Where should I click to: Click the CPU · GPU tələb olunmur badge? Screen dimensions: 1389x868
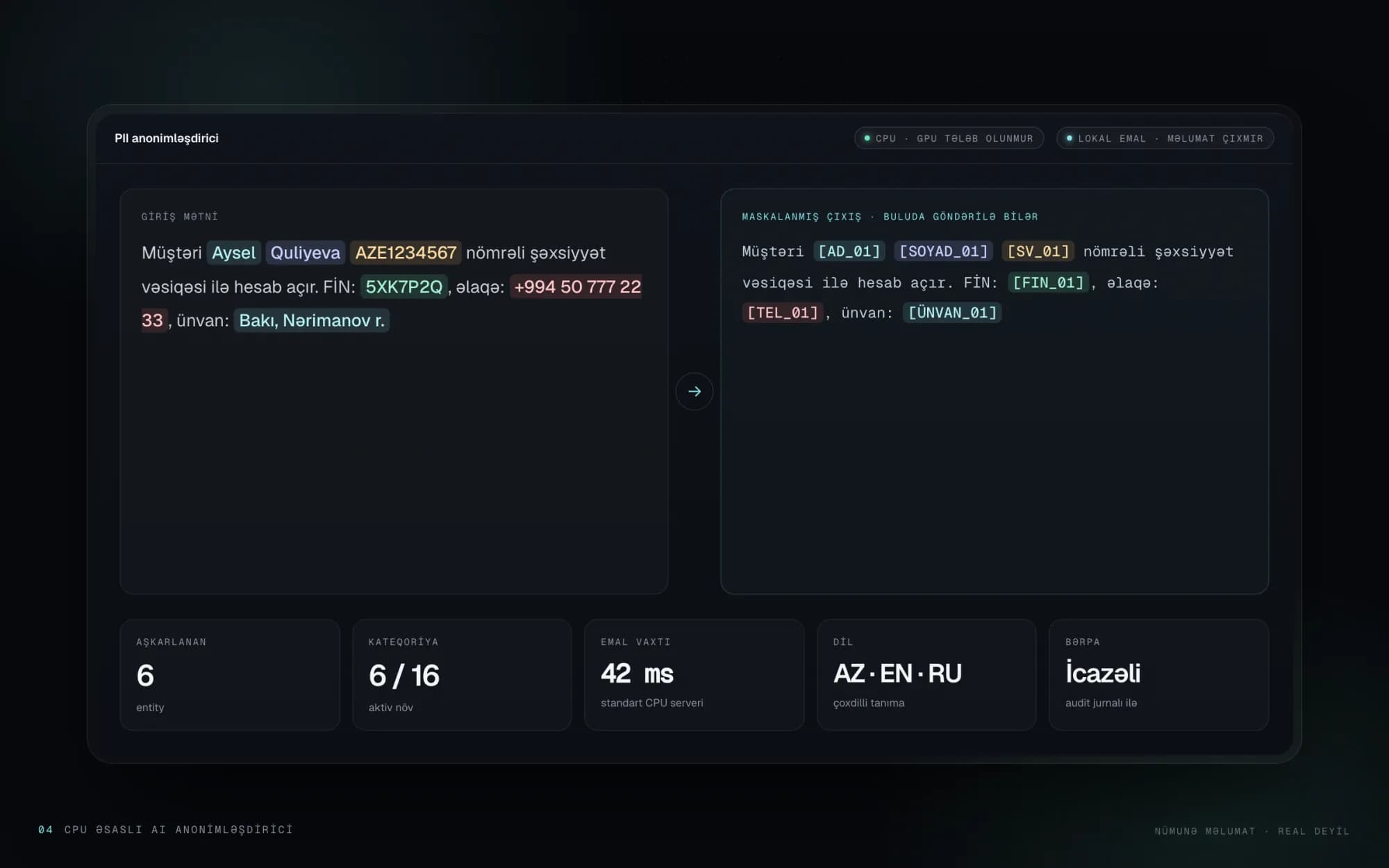click(x=949, y=138)
